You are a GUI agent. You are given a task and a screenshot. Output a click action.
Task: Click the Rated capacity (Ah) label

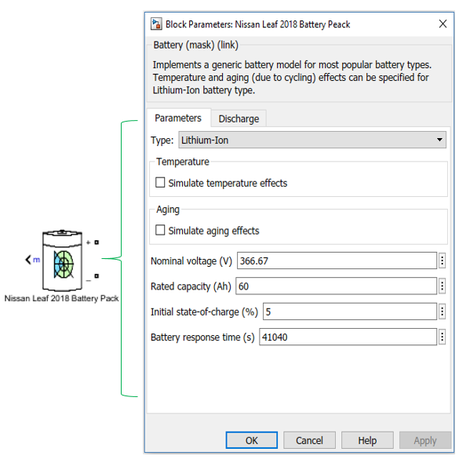point(191,286)
